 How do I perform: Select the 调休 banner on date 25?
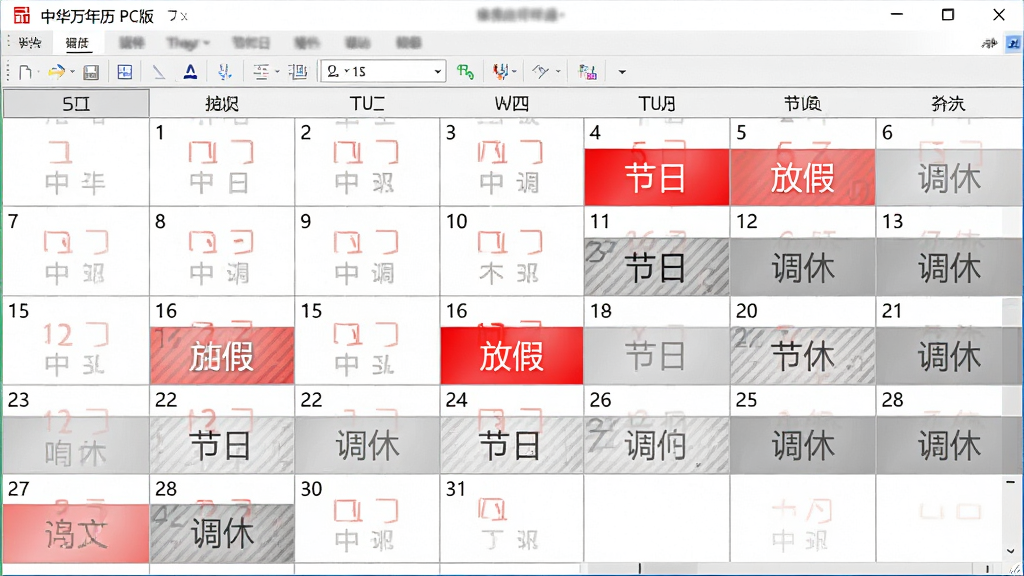point(803,445)
